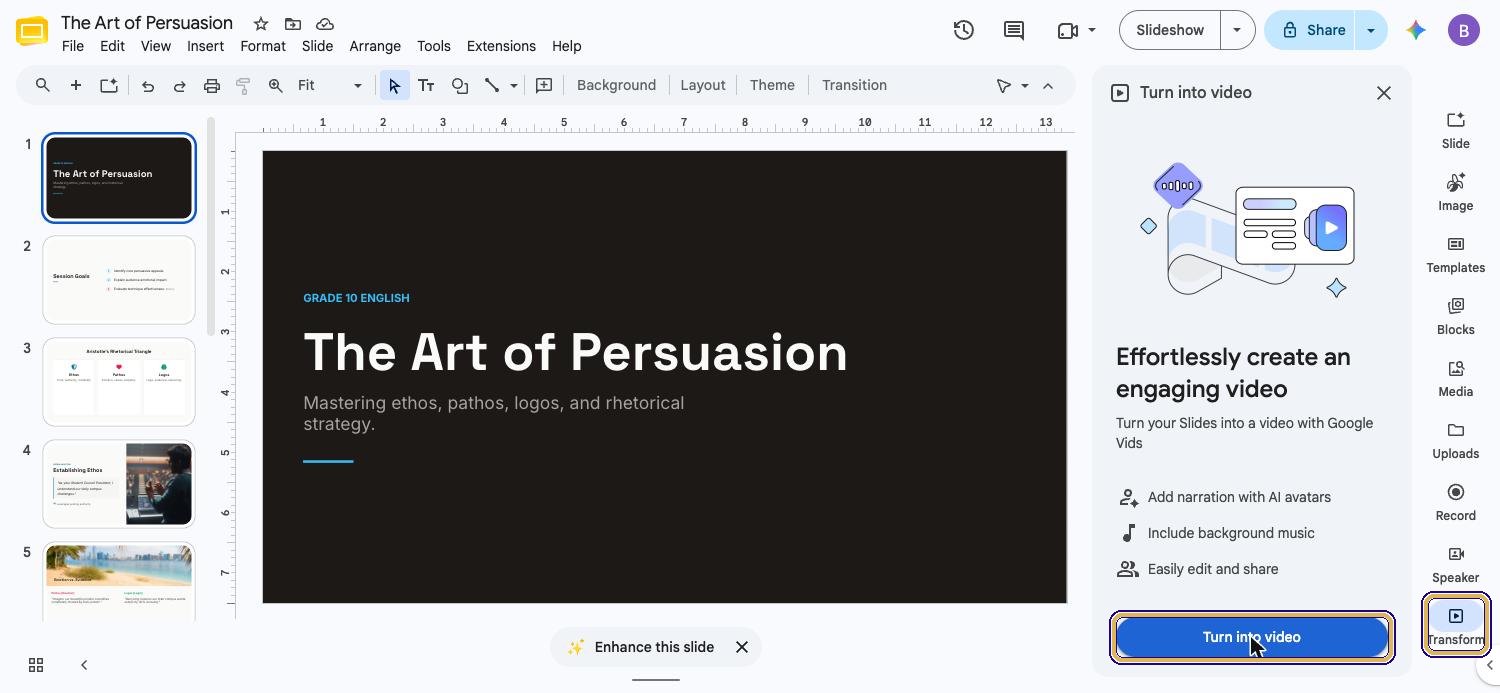
Task: Click the slide title The Art of Persuasion
Action: [x=575, y=352]
